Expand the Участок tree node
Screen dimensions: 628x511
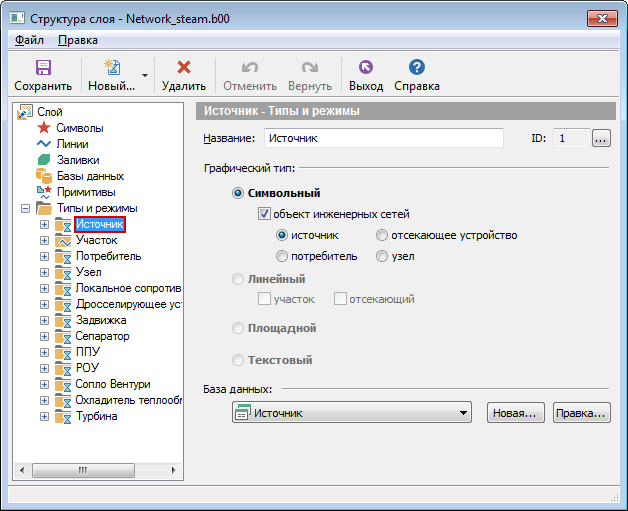44,240
